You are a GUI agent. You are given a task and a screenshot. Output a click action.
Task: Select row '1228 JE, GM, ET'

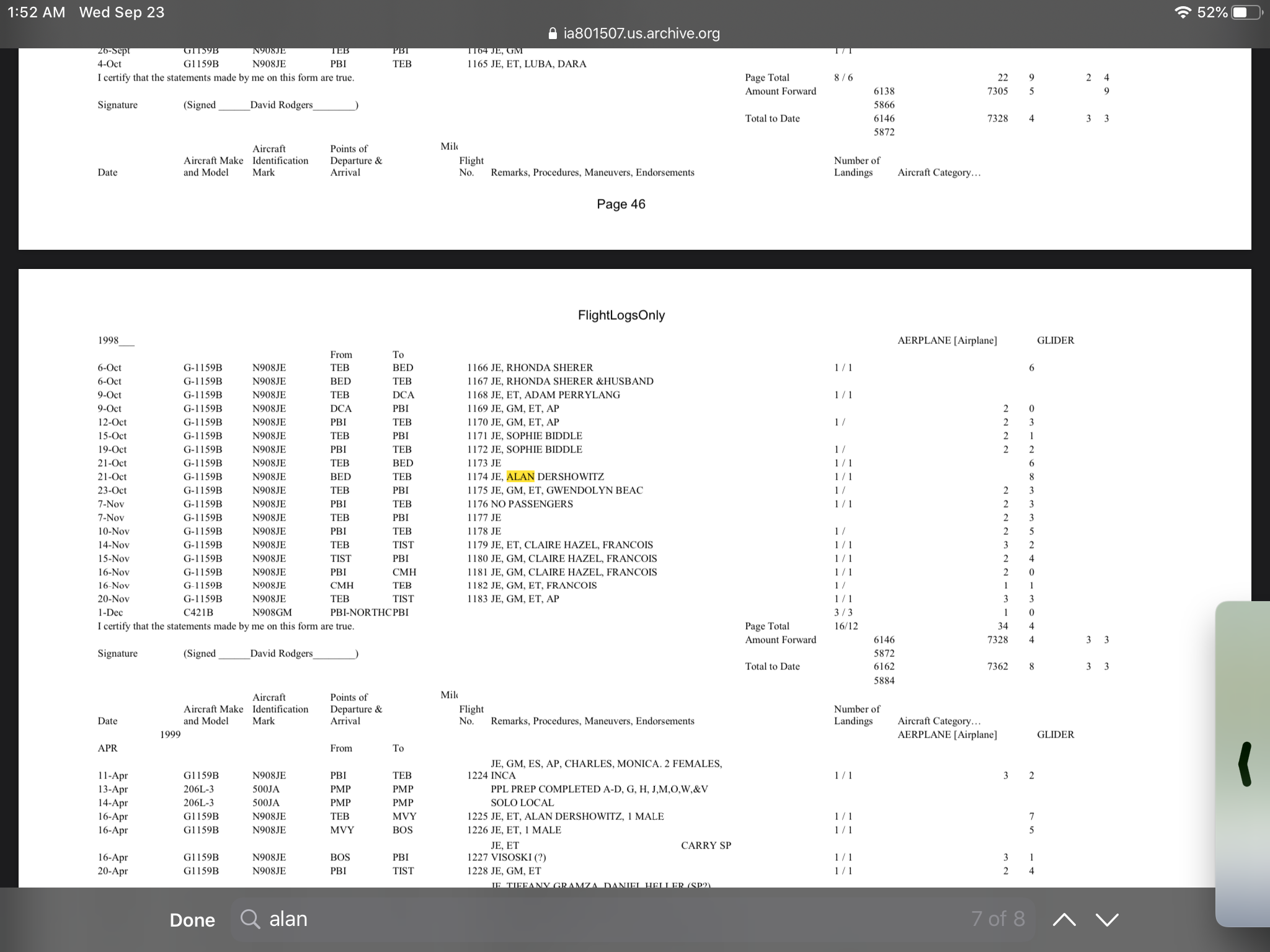[x=504, y=871]
